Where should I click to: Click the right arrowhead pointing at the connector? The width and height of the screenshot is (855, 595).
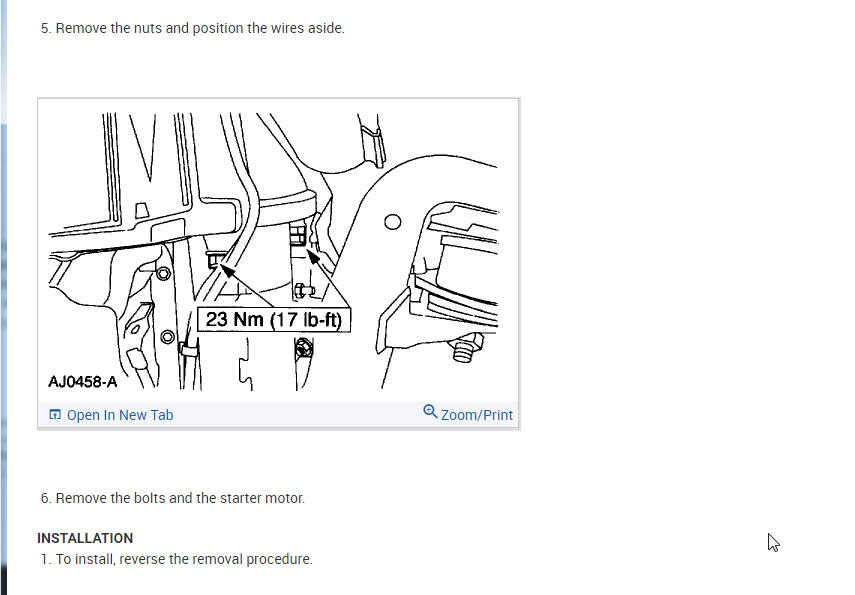(x=312, y=256)
